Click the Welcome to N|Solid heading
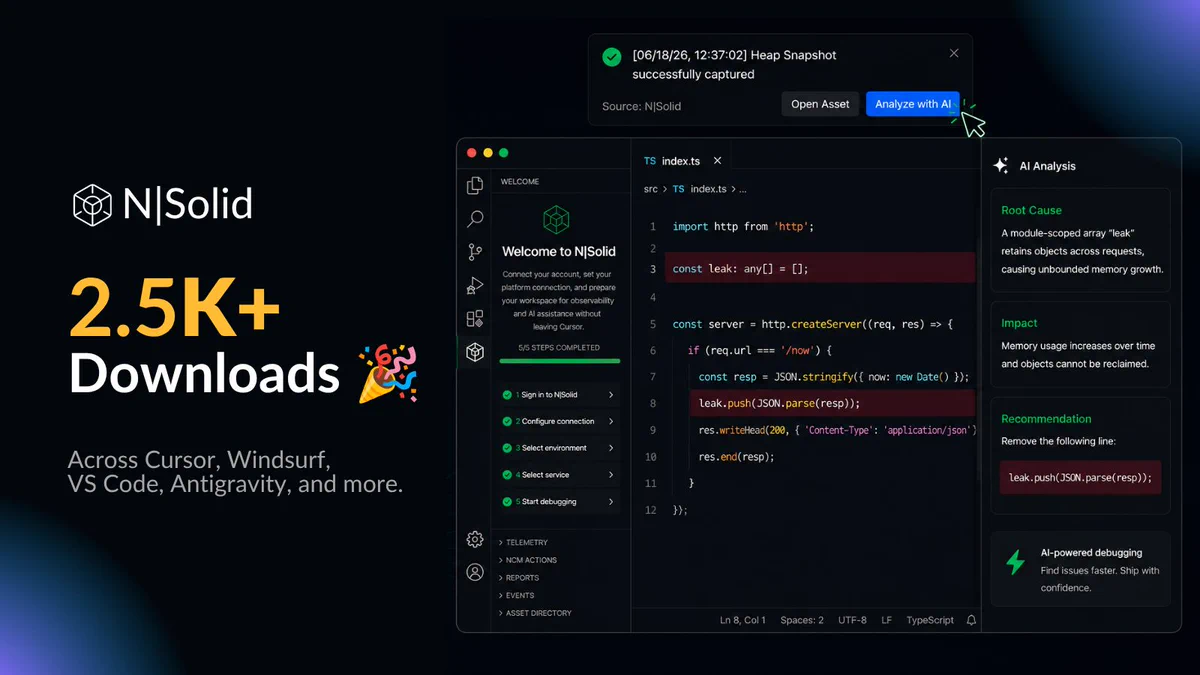The height and width of the screenshot is (675, 1200). 559,252
